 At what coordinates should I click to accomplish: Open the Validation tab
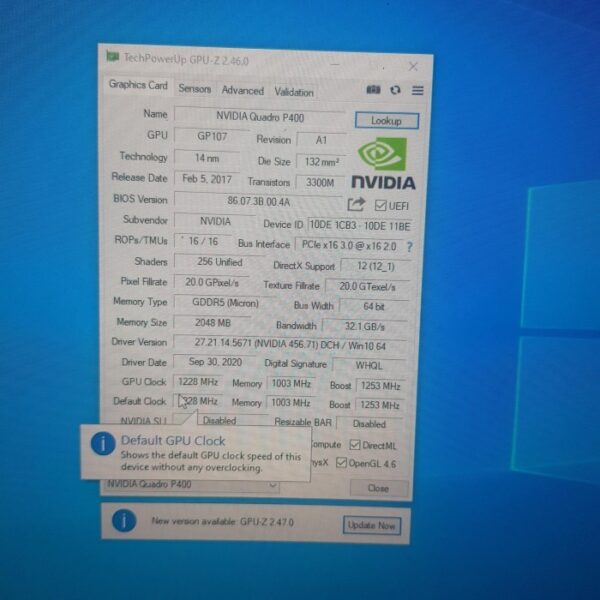click(293, 92)
